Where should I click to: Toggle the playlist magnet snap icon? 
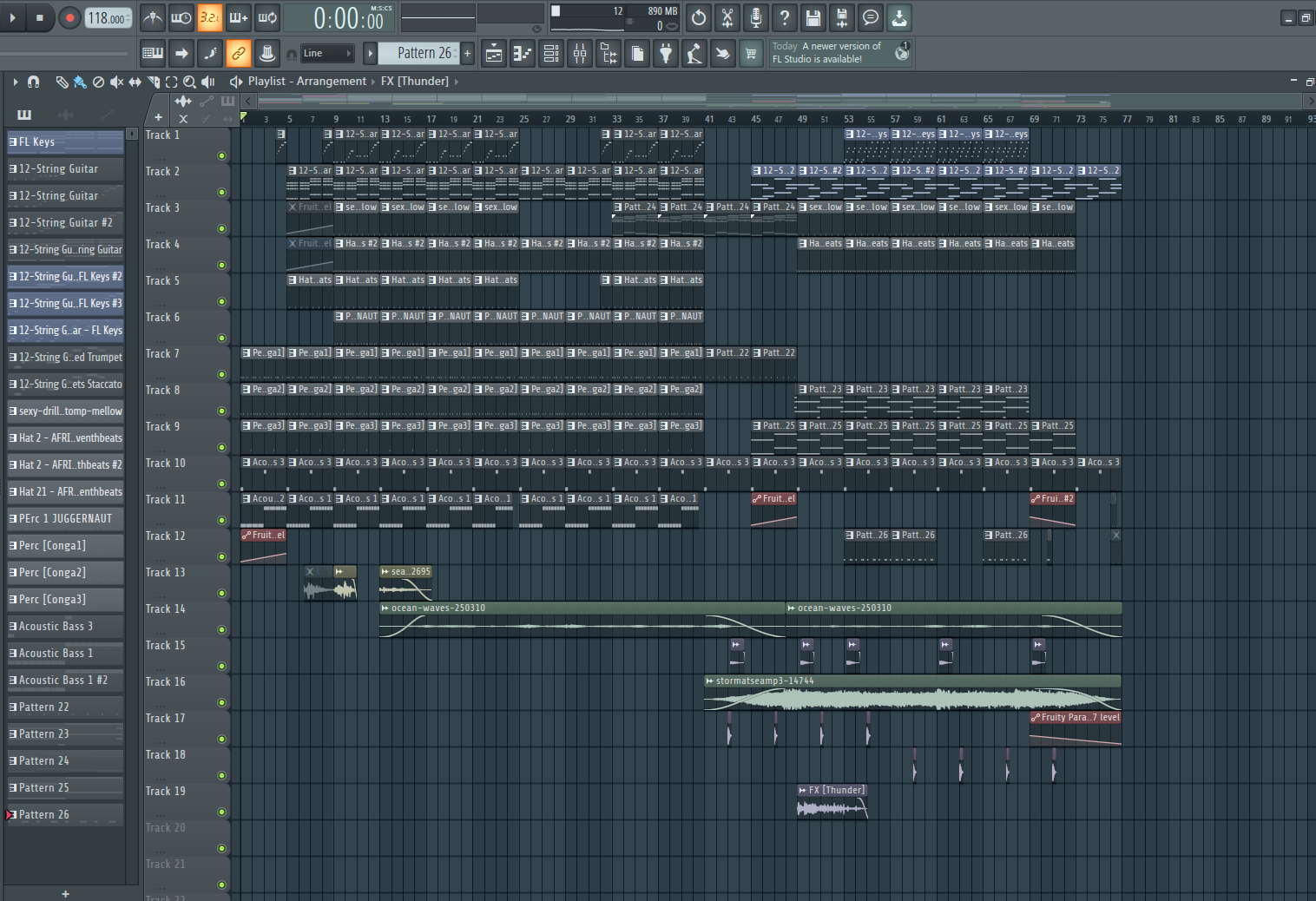pos(33,82)
